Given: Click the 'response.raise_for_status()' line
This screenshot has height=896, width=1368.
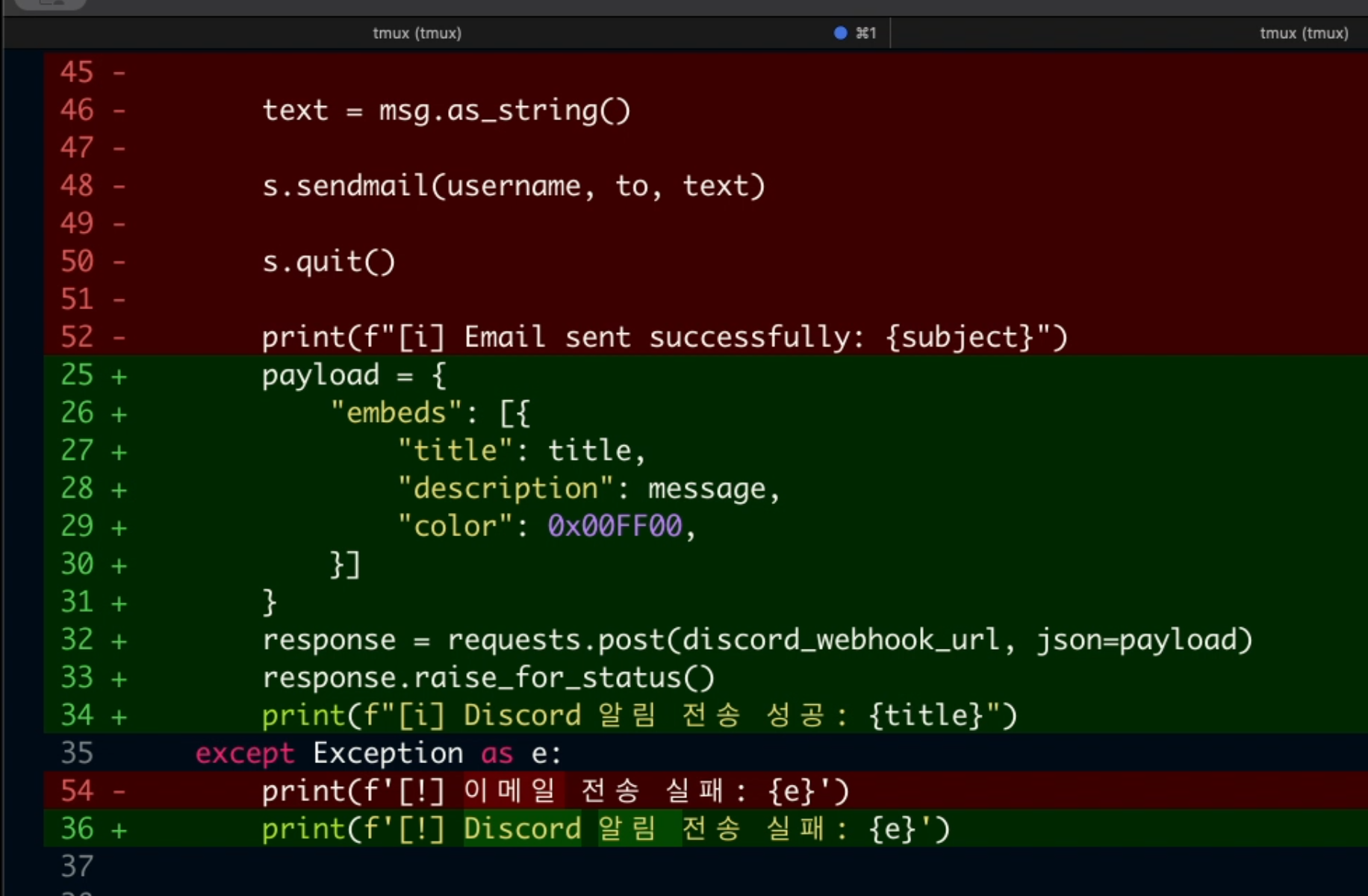Looking at the screenshot, I should pos(488,678).
